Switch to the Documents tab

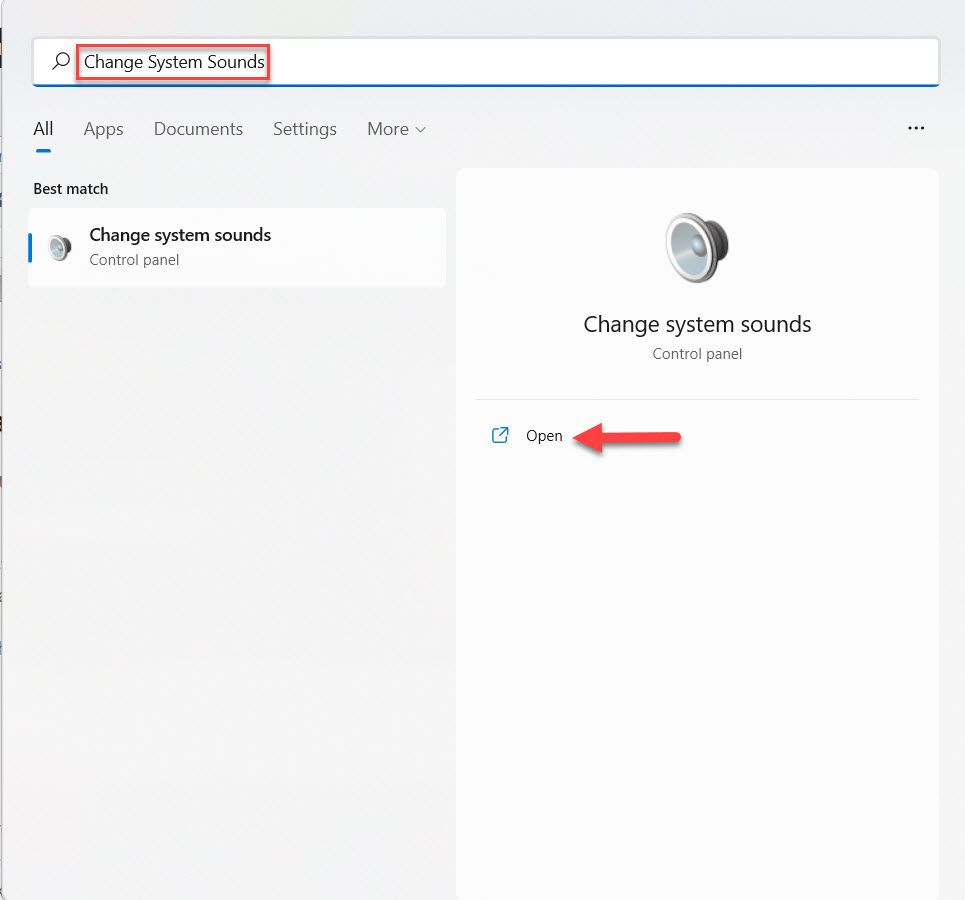click(x=198, y=128)
